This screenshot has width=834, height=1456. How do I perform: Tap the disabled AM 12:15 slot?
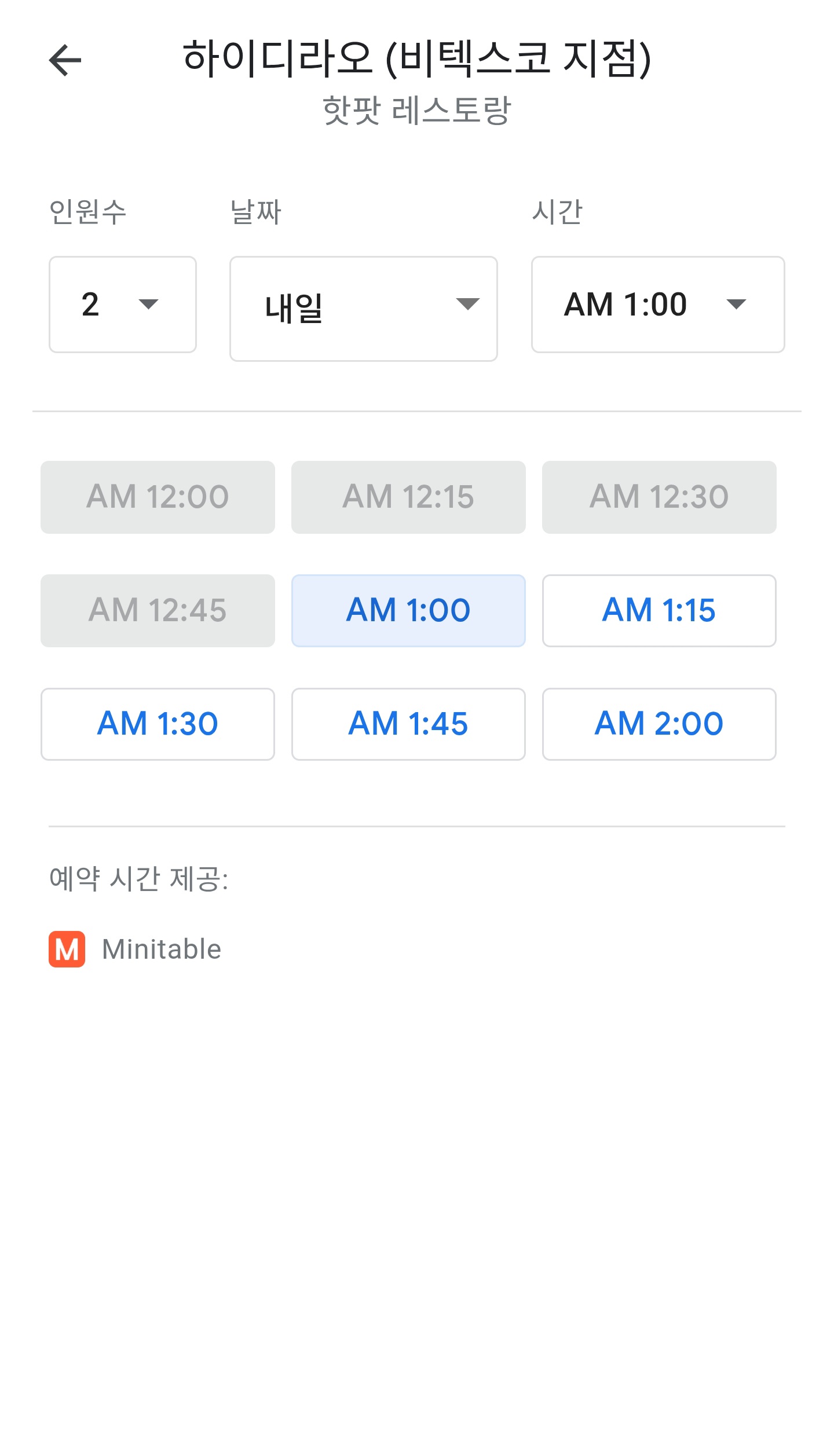pyautogui.click(x=408, y=497)
